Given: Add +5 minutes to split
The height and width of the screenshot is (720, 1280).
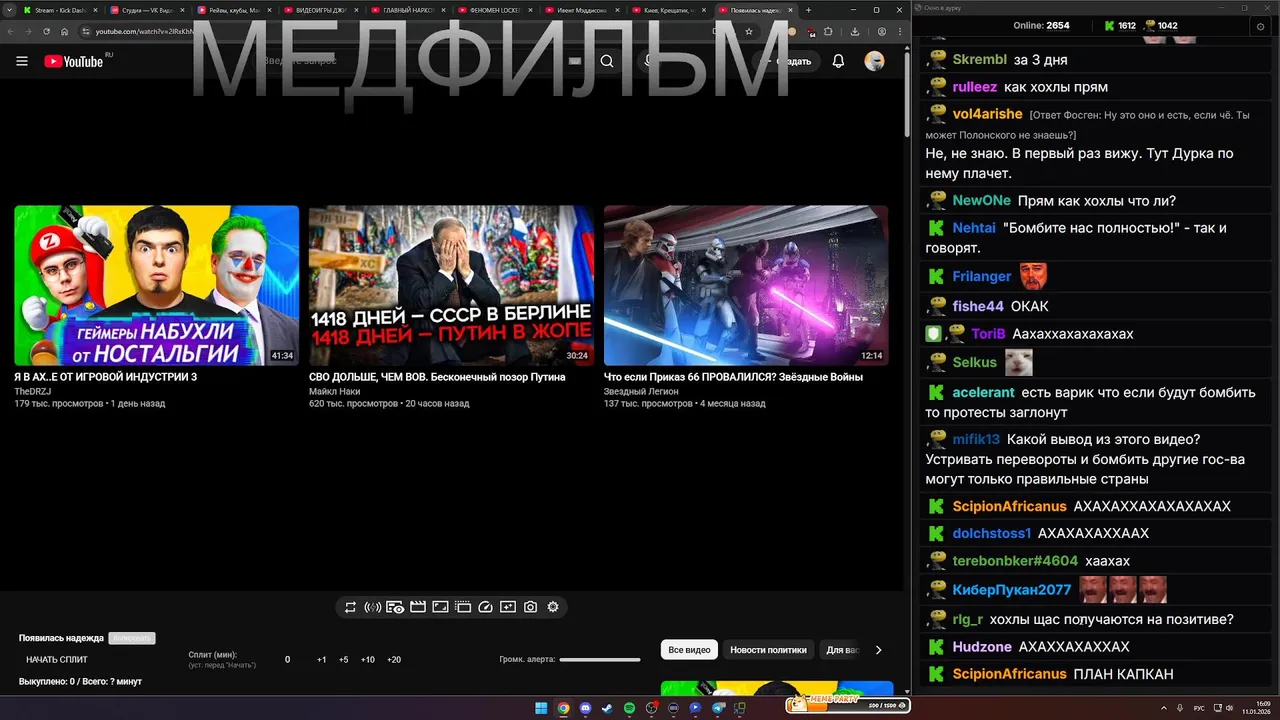Looking at the screenshot, I should pos(343,660).
